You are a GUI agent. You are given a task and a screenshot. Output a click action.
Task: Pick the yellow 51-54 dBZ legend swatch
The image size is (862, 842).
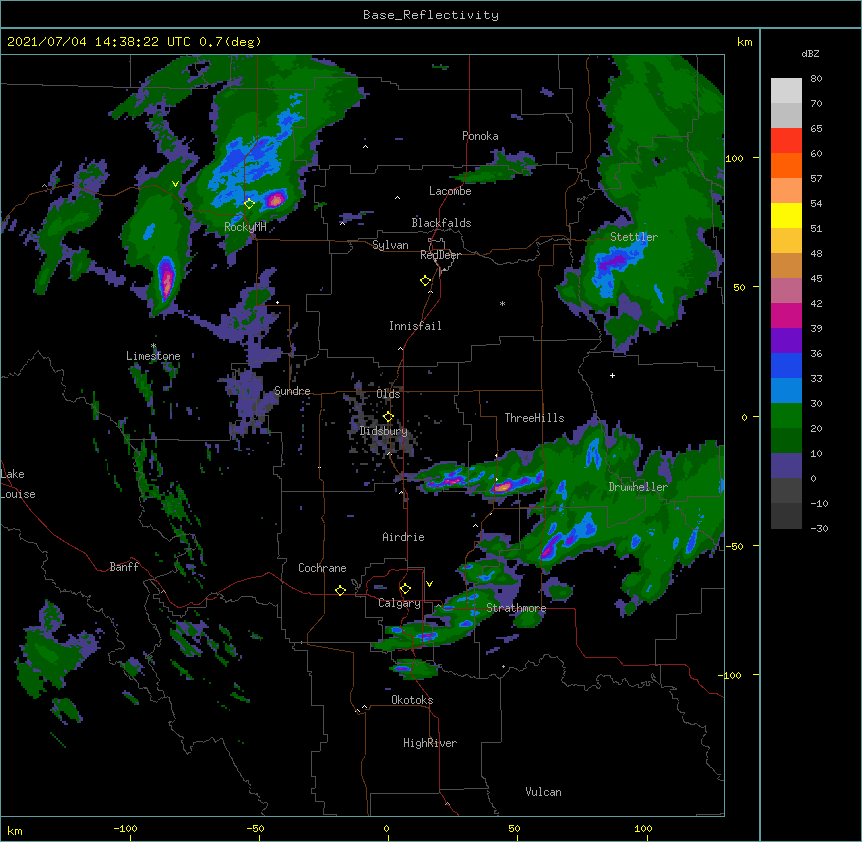pos(786,216)
